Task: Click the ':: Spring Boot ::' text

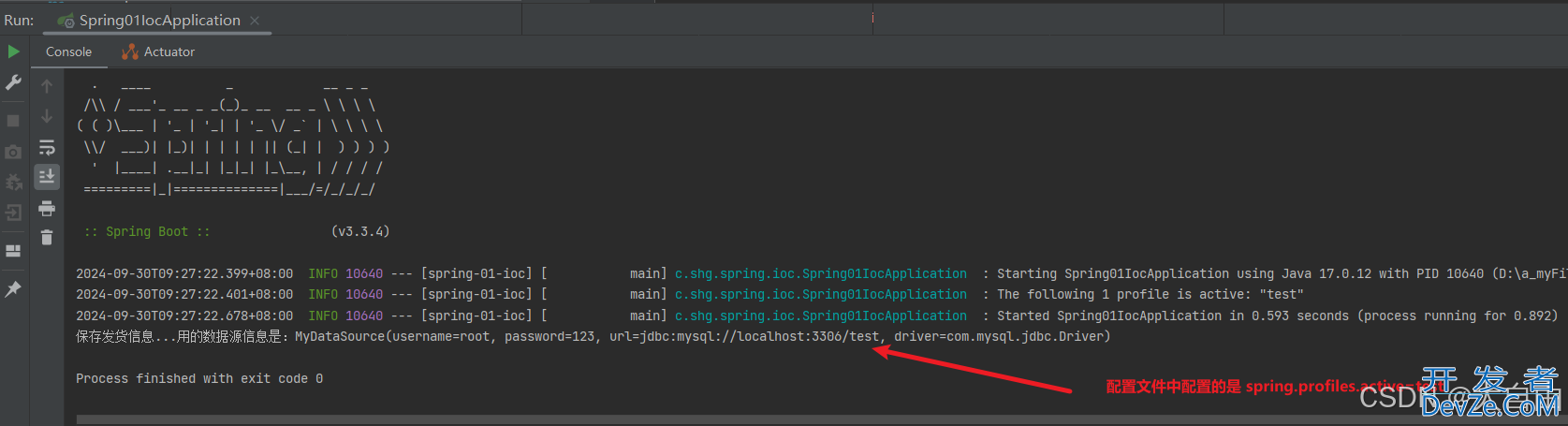Action: pos(147,231)
